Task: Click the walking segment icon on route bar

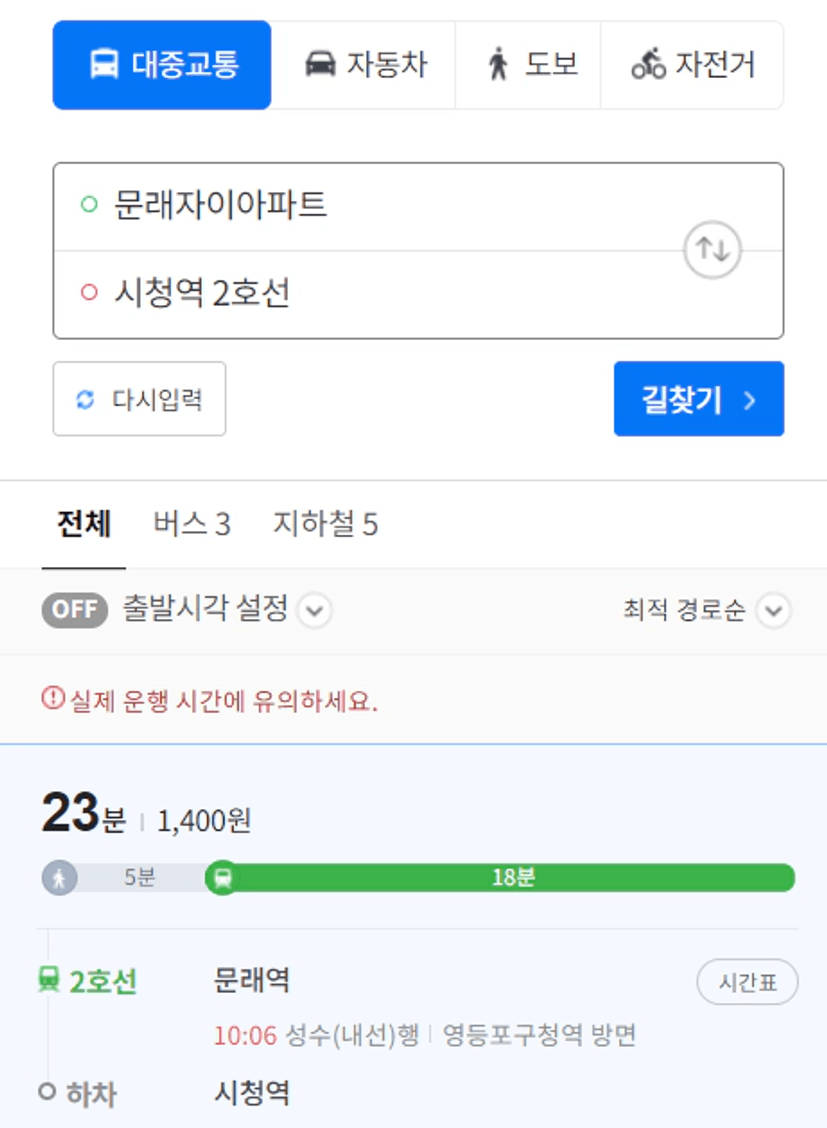Action: click(x=60, y=878)
